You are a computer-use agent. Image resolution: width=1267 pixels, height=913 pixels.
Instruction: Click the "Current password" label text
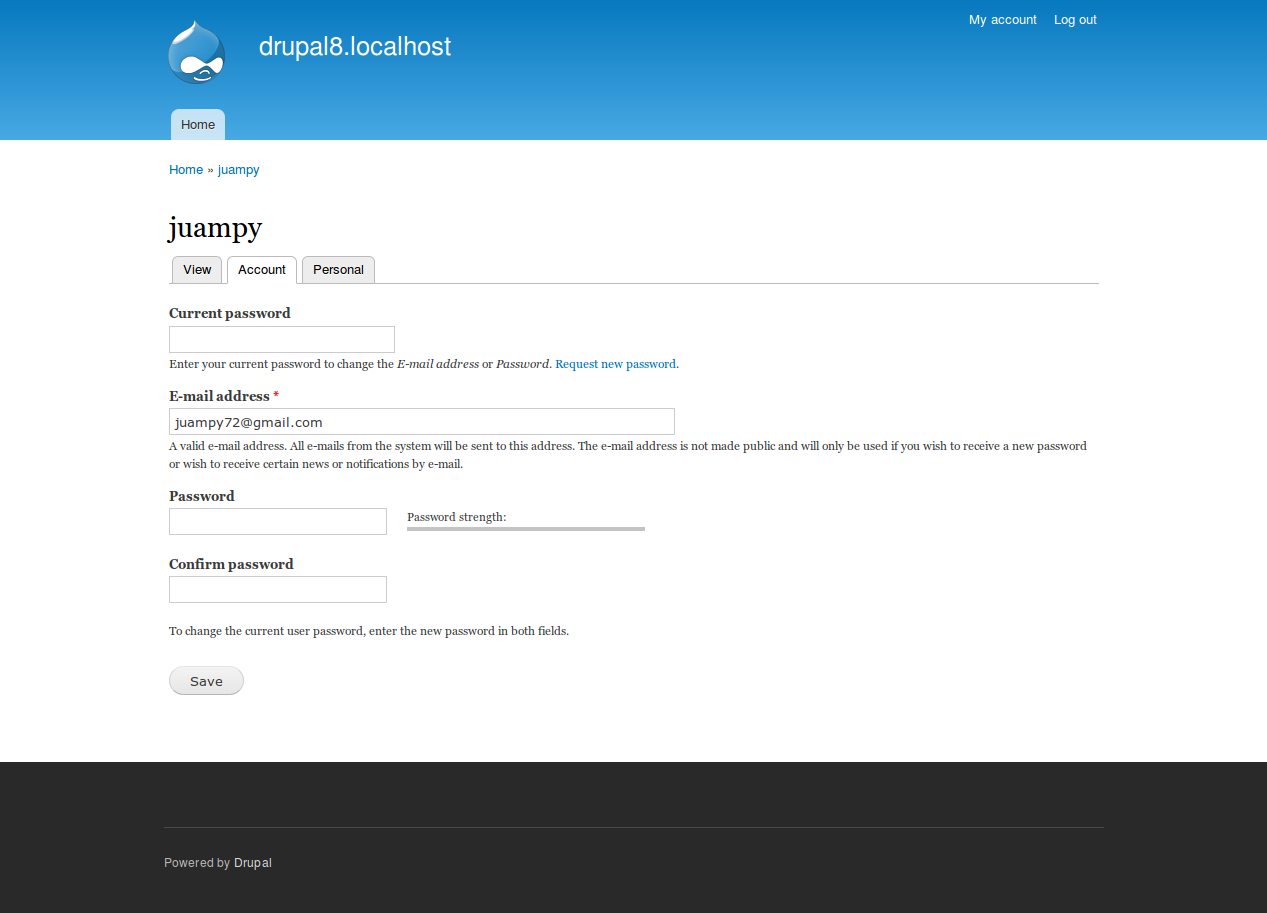tap(230, 313)
